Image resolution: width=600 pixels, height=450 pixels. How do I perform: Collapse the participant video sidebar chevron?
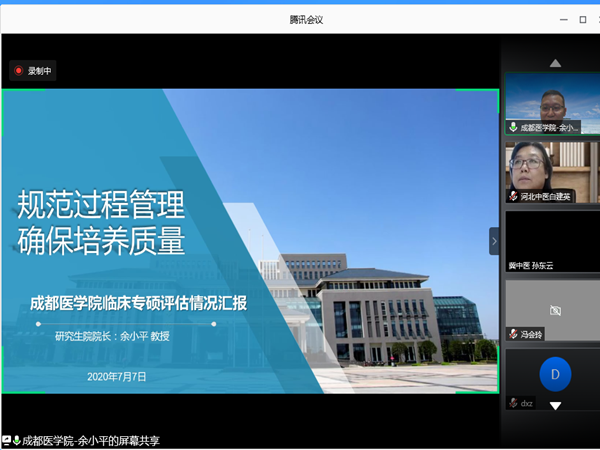coord(493,241)
